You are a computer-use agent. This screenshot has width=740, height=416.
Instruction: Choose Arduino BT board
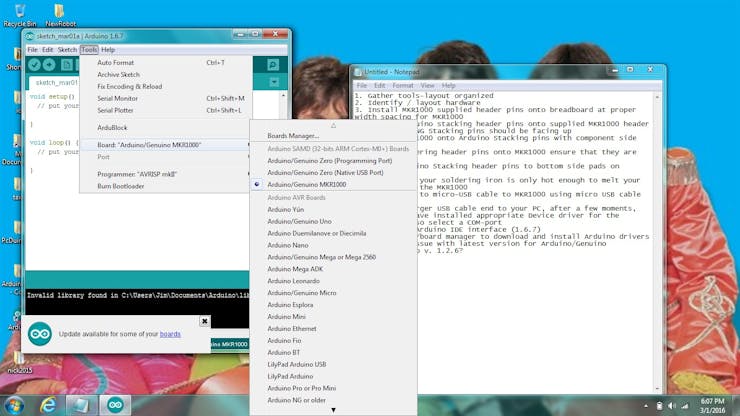click(x=333, y=352)
